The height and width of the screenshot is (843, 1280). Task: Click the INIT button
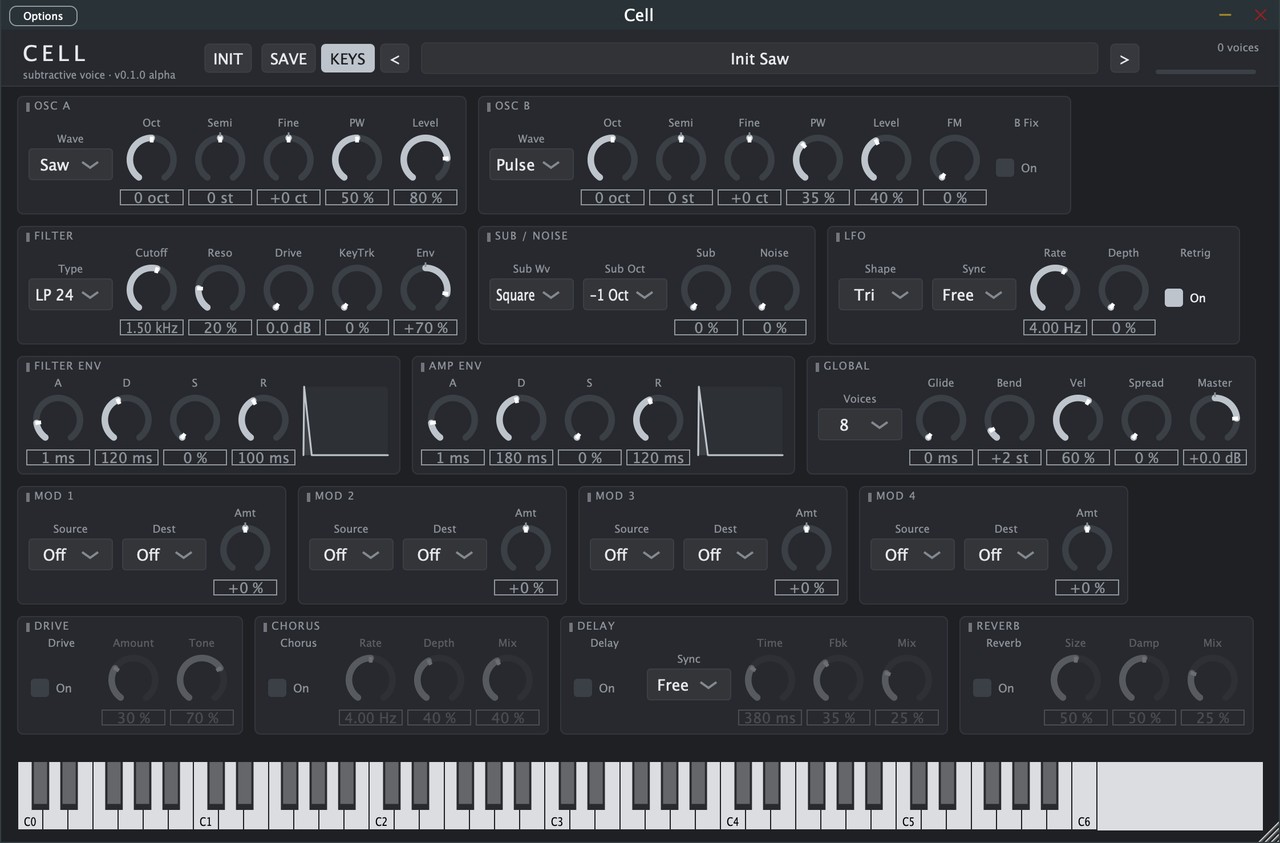[228, 59]
